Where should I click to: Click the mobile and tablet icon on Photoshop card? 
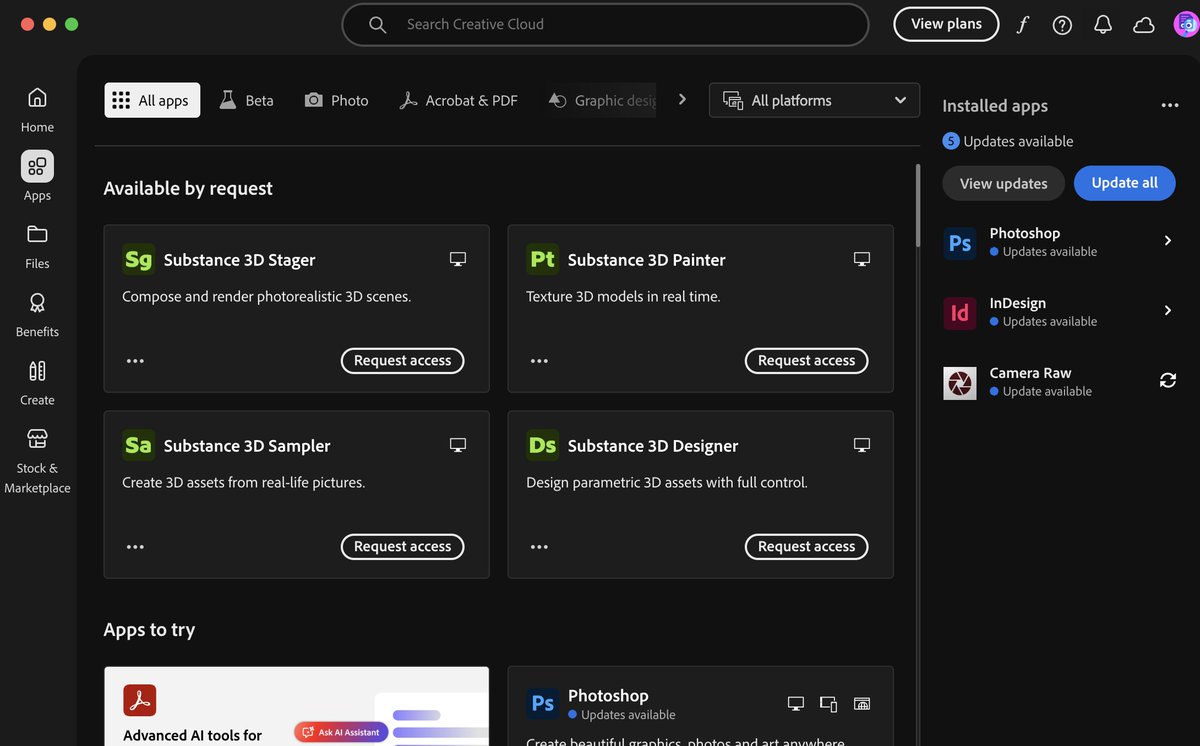tap(828, 704)
